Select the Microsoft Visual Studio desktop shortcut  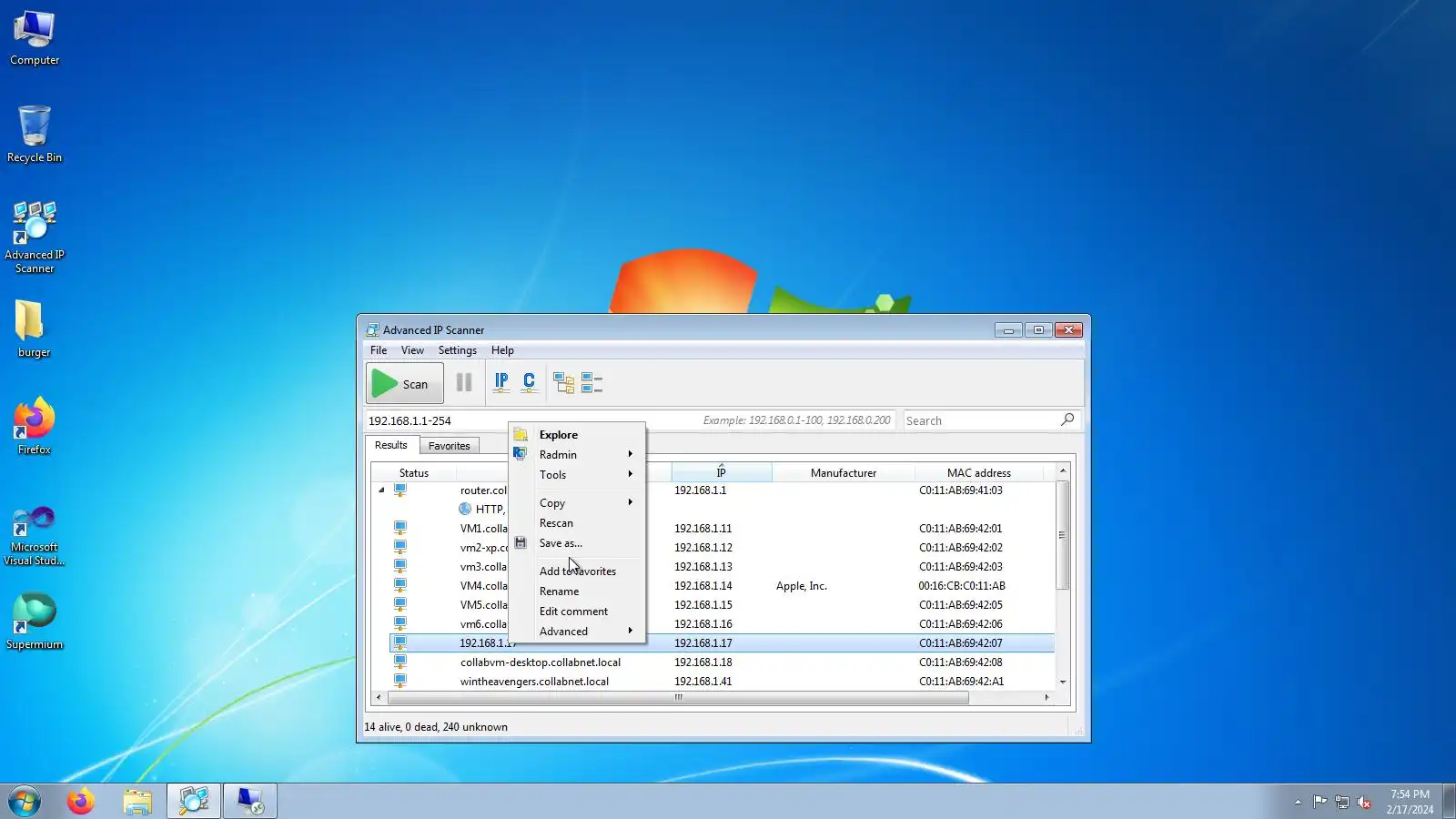click(x=35, y=537)
